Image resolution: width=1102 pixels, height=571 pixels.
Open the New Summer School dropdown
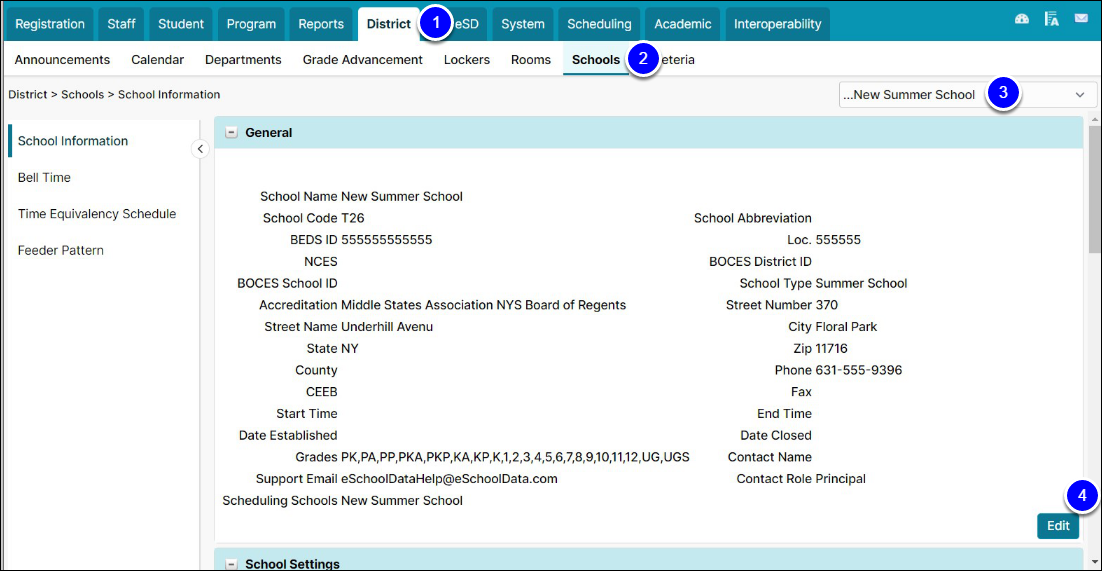click(x=968, y=95)
